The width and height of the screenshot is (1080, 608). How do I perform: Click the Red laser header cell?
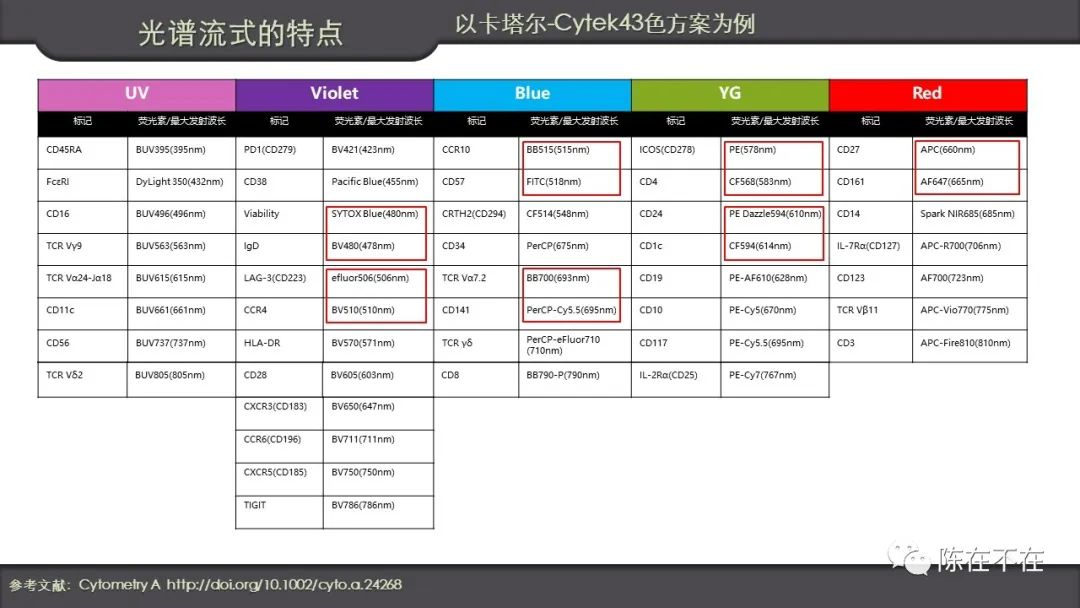click(x=927, y=93)
